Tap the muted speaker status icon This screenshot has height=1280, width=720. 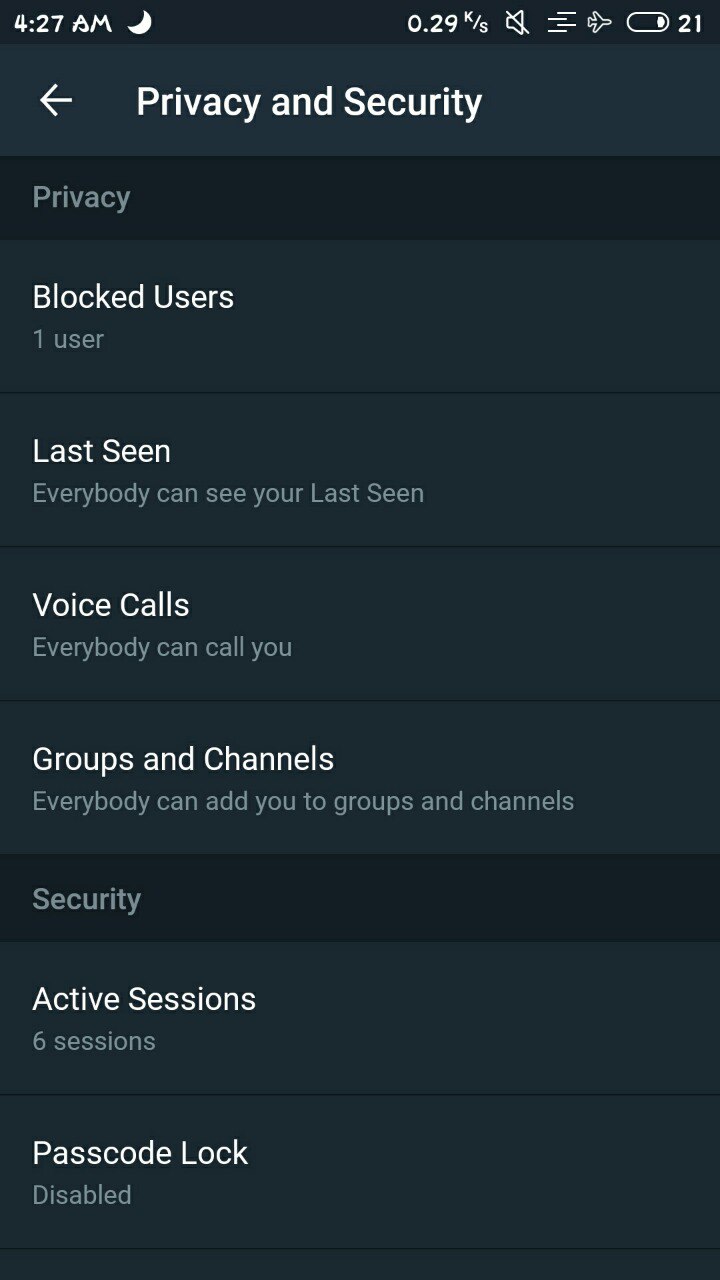click(517, 22)
